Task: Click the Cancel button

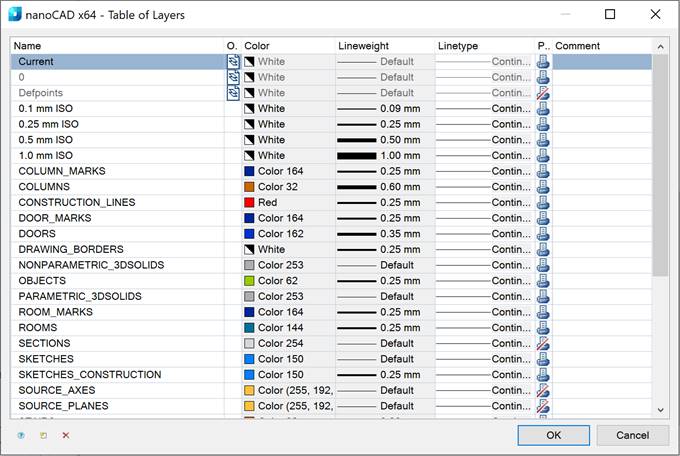Action: [x=632, y=435]
